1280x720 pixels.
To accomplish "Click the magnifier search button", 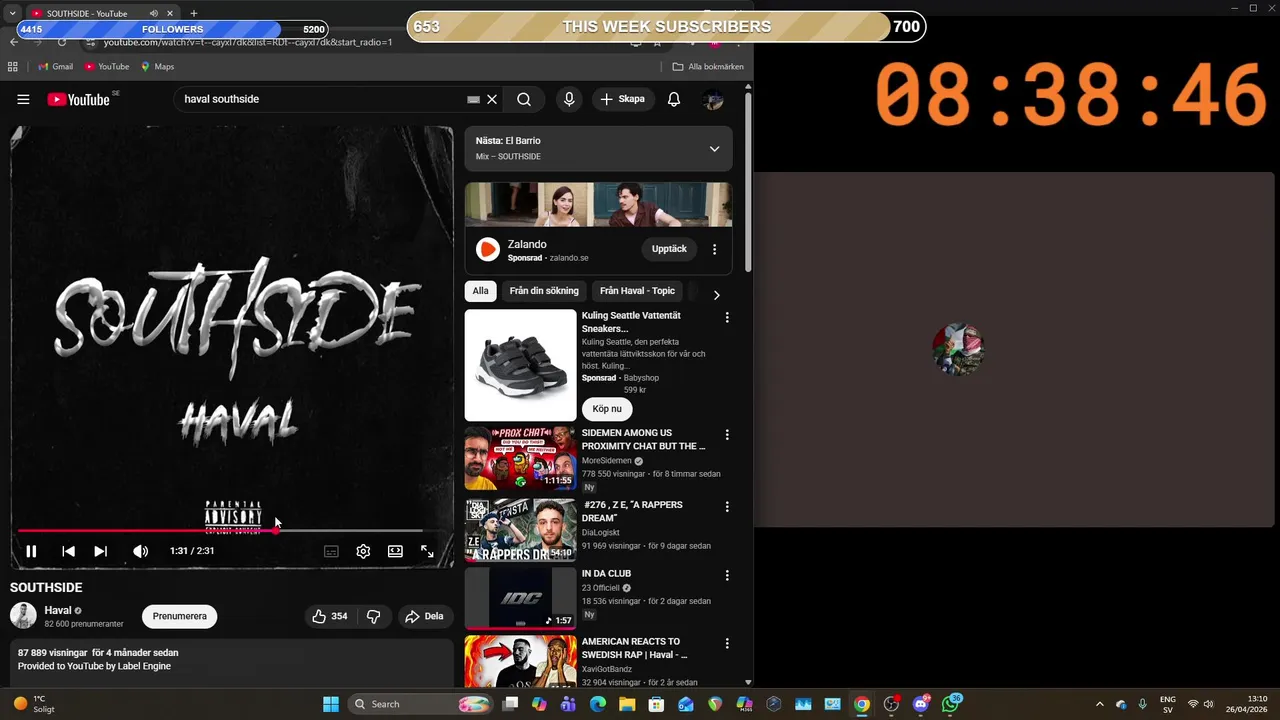I will click(524, 99).
